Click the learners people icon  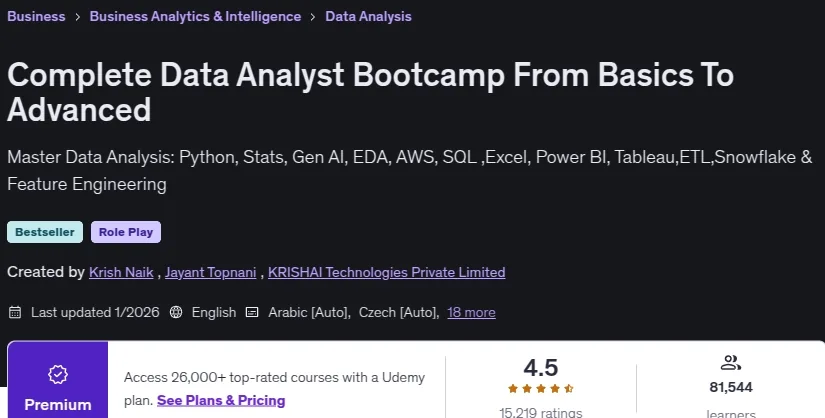coord(730,362)
